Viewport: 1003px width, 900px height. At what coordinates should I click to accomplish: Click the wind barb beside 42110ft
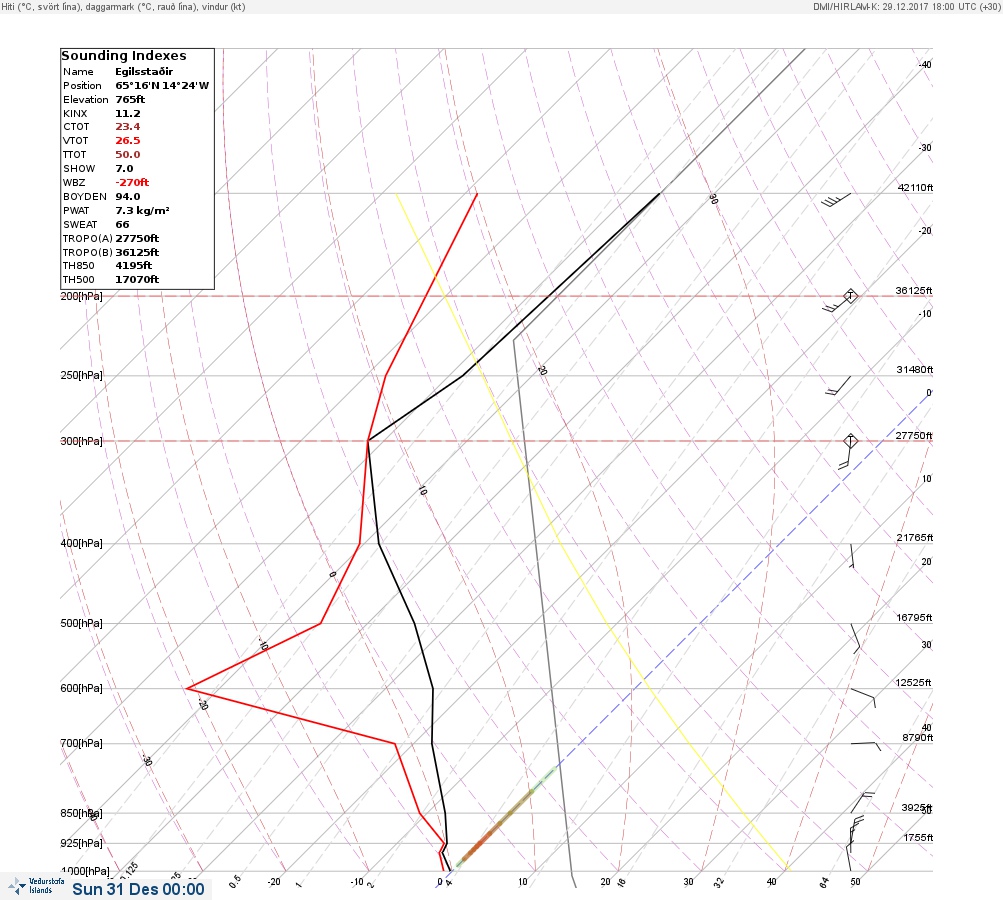pyautogui.click(x=836, y=200)
